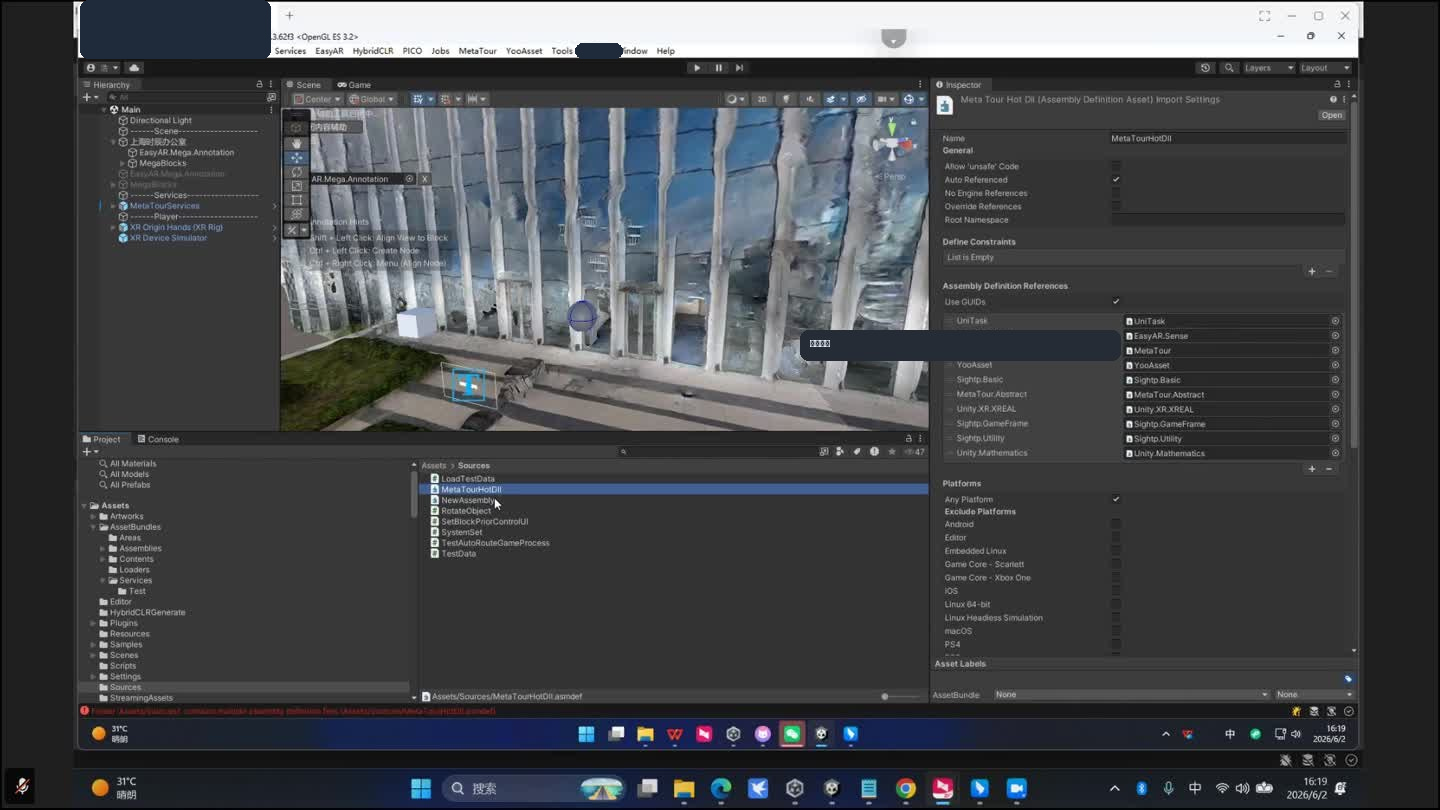Open the YooAsset menu
The width and height of the screenshot is (1440, 810).
(x=524, y=51)
